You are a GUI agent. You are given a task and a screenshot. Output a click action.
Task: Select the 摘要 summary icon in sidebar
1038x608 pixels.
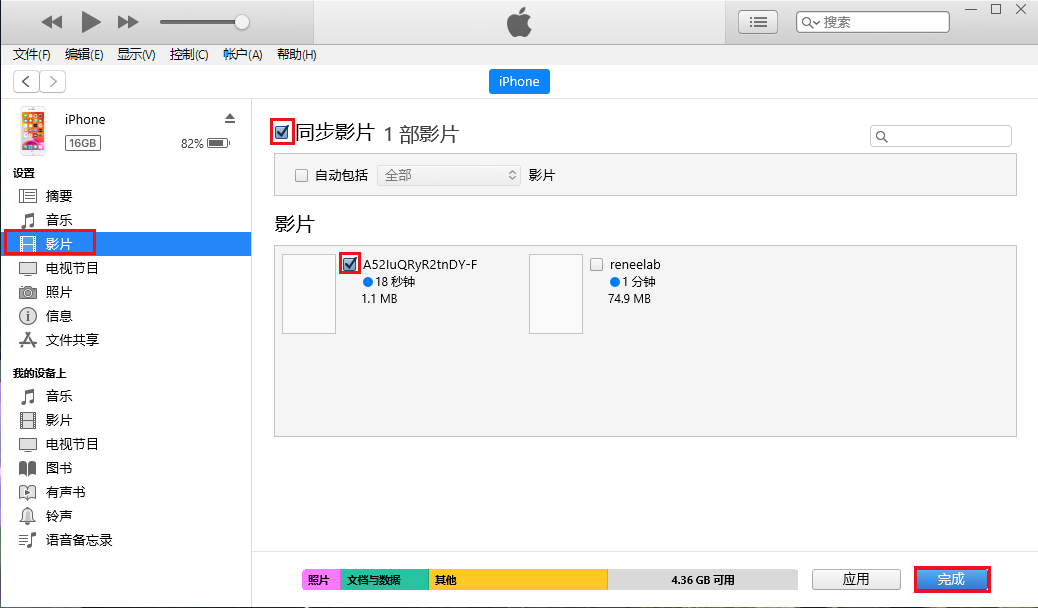click(x=28, y=196)
